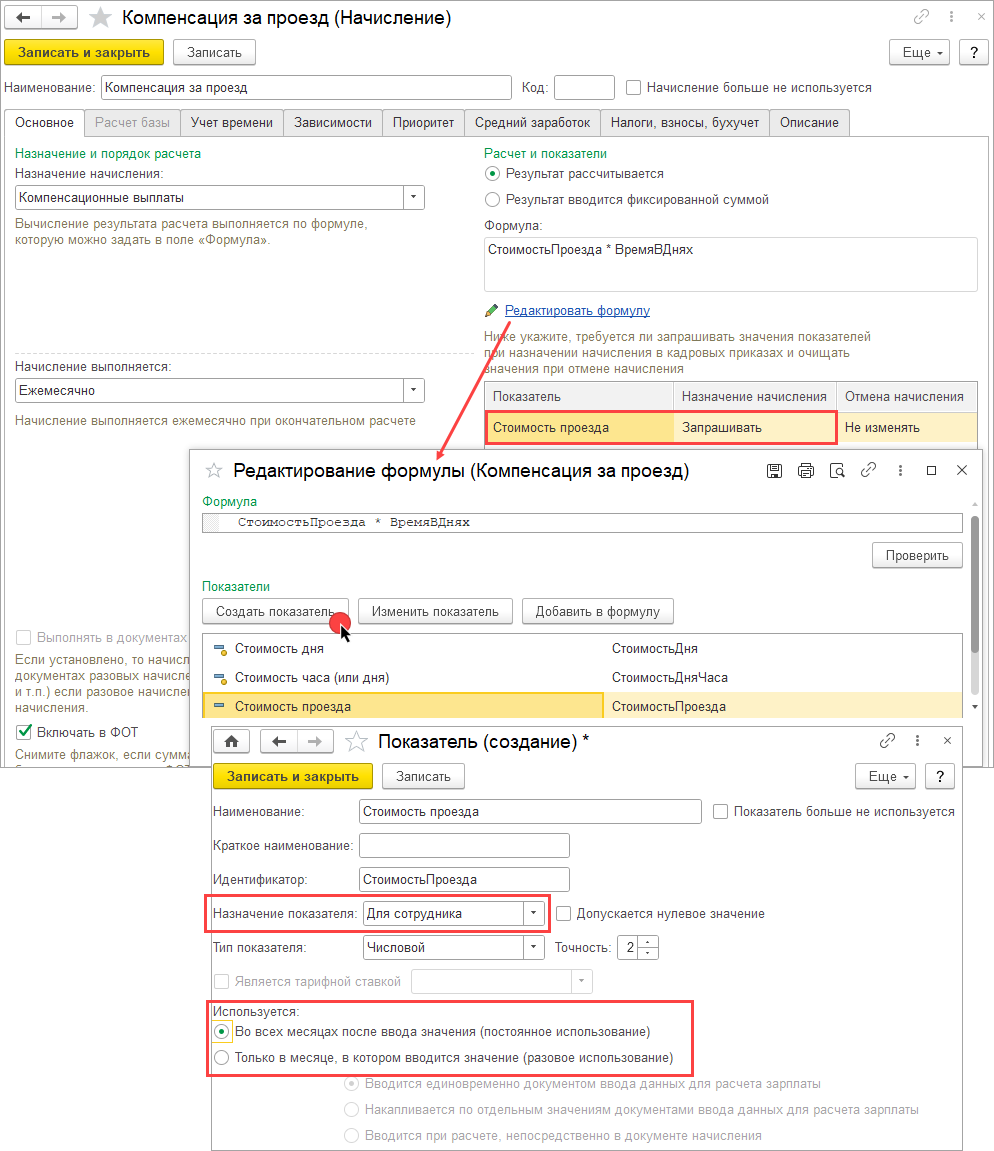Star the Показатель (создание) form
This screenshot has height=1151, width=994.
click(x=356, y=741)
